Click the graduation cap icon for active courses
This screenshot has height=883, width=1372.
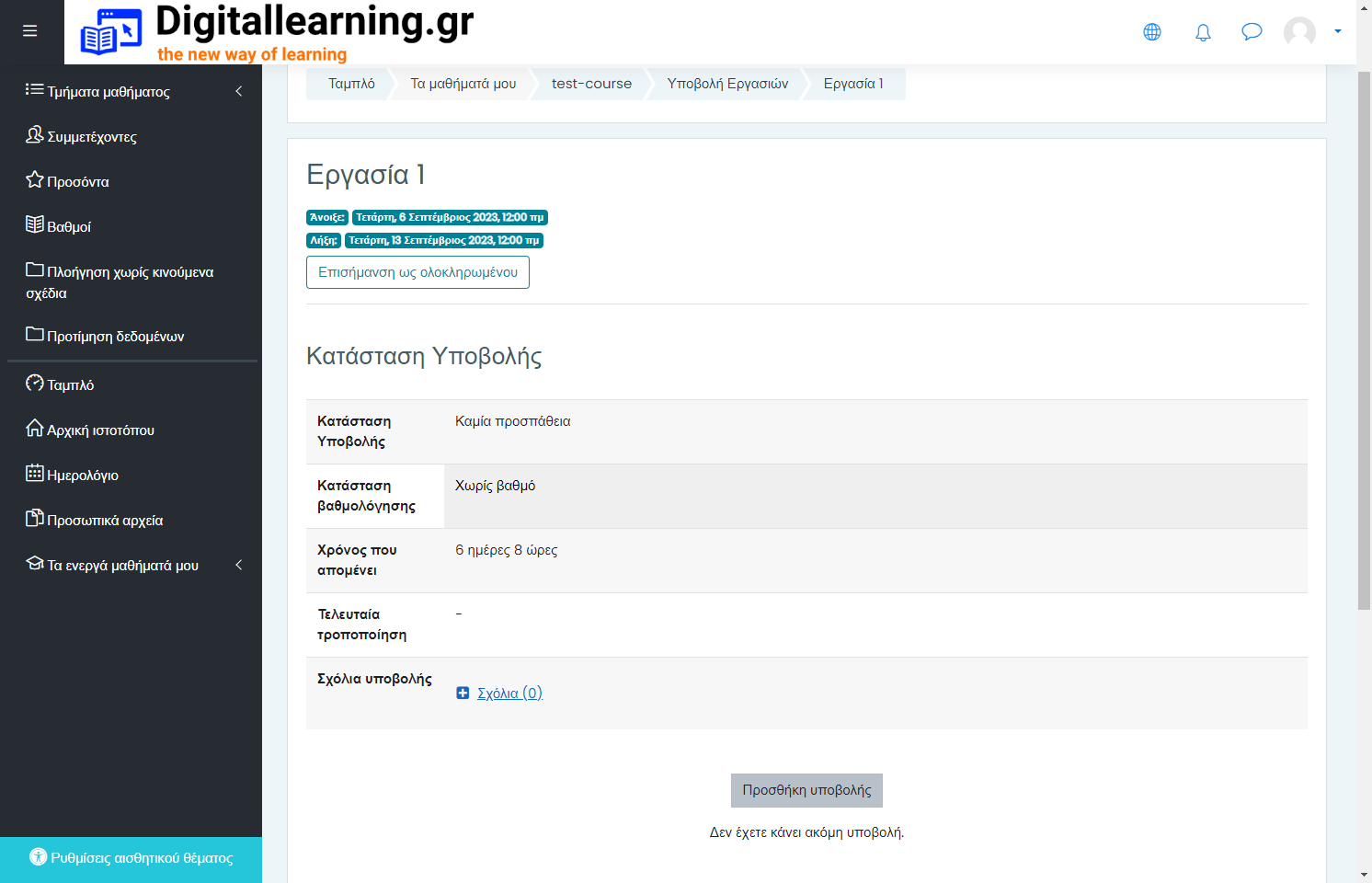(x=35, y=563)
